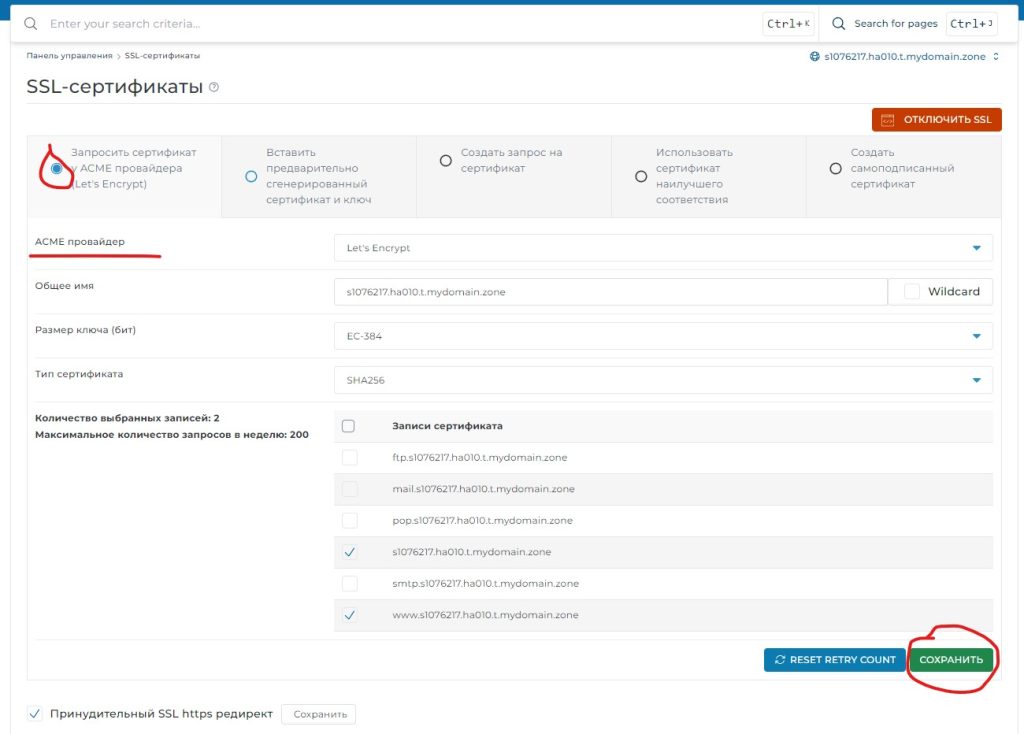
Task: Open the domain selector at top right
Action: (x=904, y=57)
